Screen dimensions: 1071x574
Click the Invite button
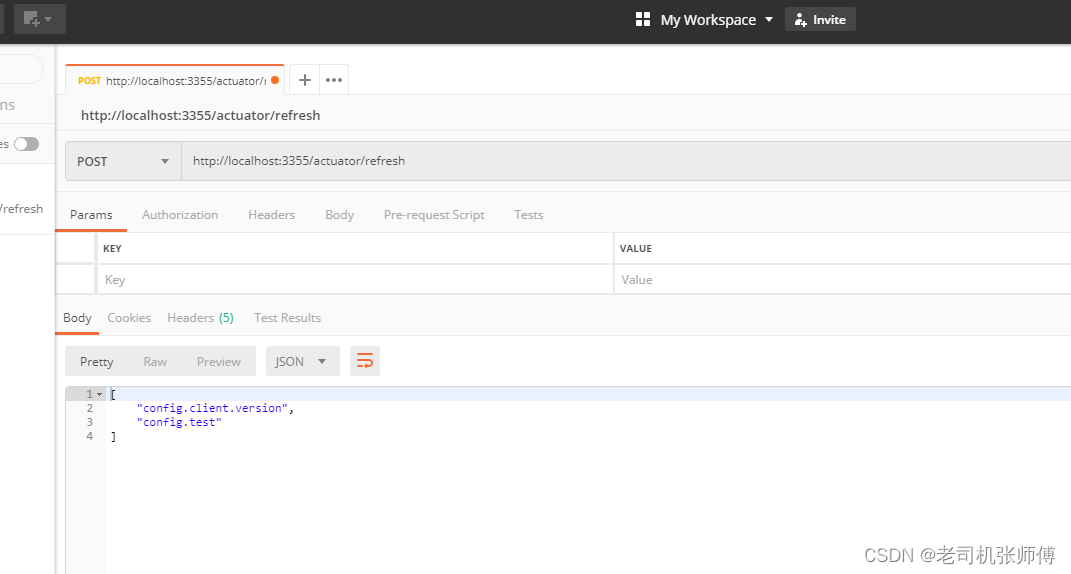click(x=820, y=20)
